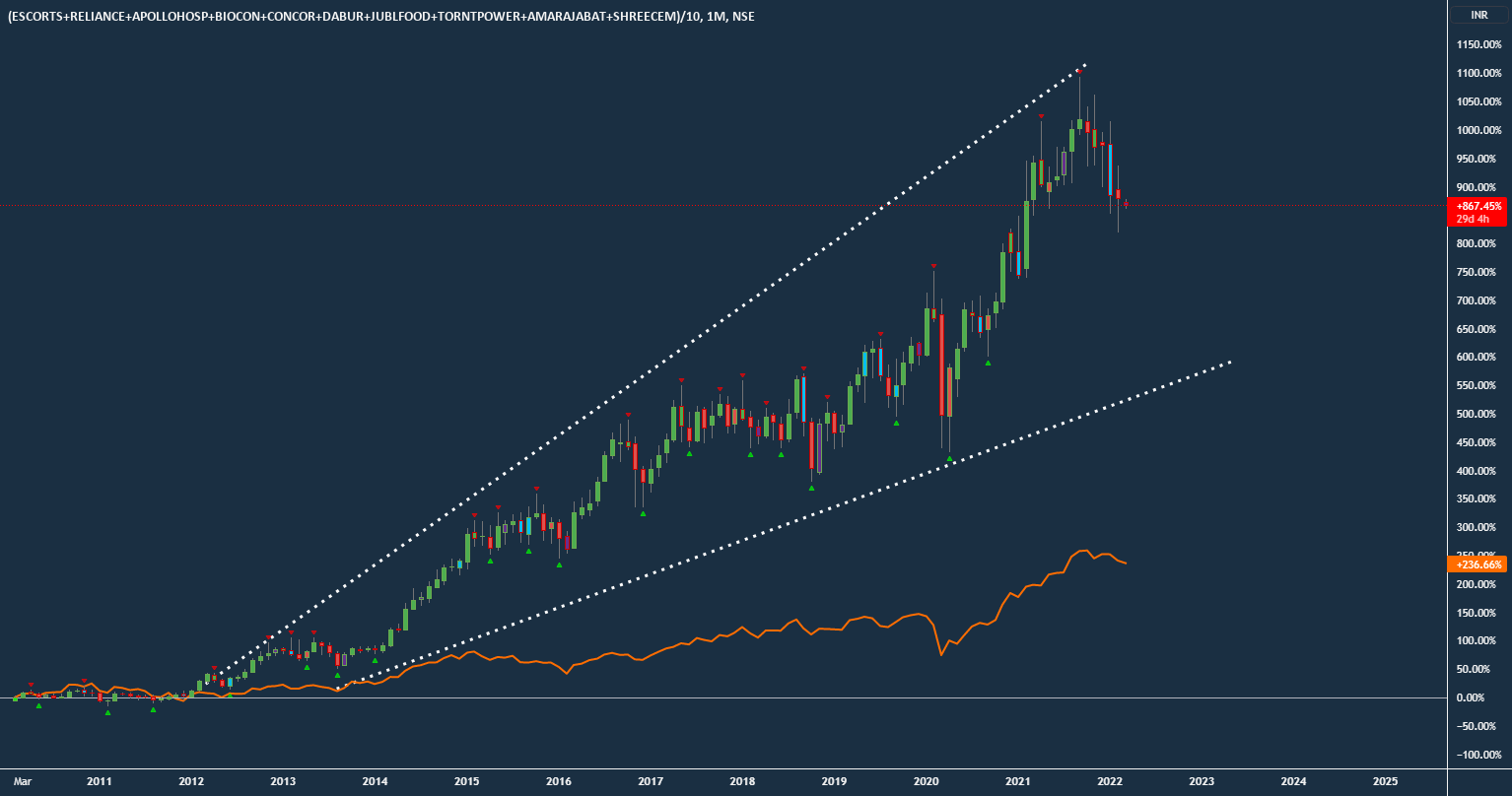Click the ESCORTS+RELIANCE symbol formula title
The height and width of the screenshot is (796, 1512).
tap(381, 16)
